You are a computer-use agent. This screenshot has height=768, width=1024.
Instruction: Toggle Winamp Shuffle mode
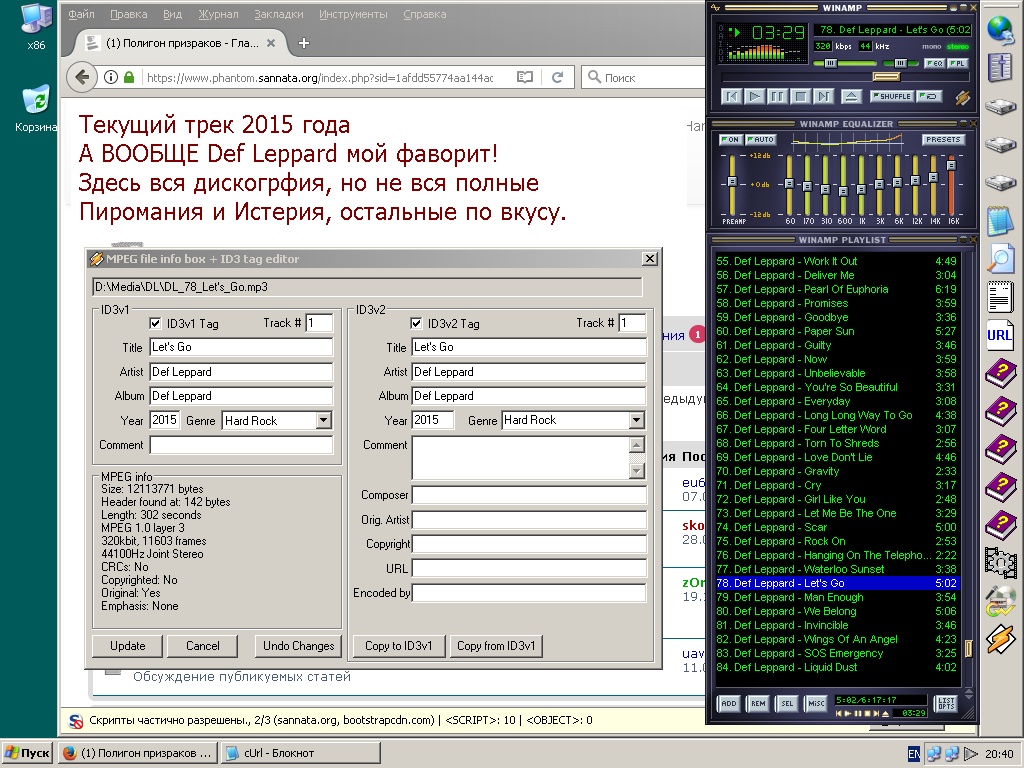[x=891, y=96]
